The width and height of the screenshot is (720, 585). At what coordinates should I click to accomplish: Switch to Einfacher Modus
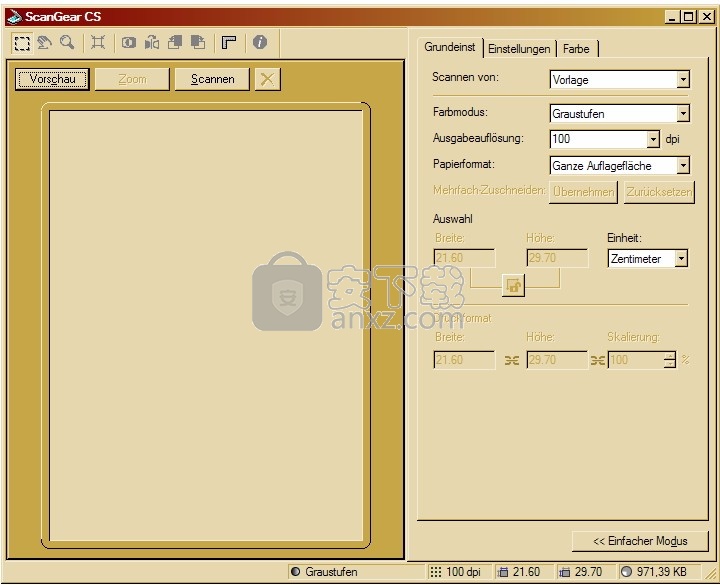[640, 541]
